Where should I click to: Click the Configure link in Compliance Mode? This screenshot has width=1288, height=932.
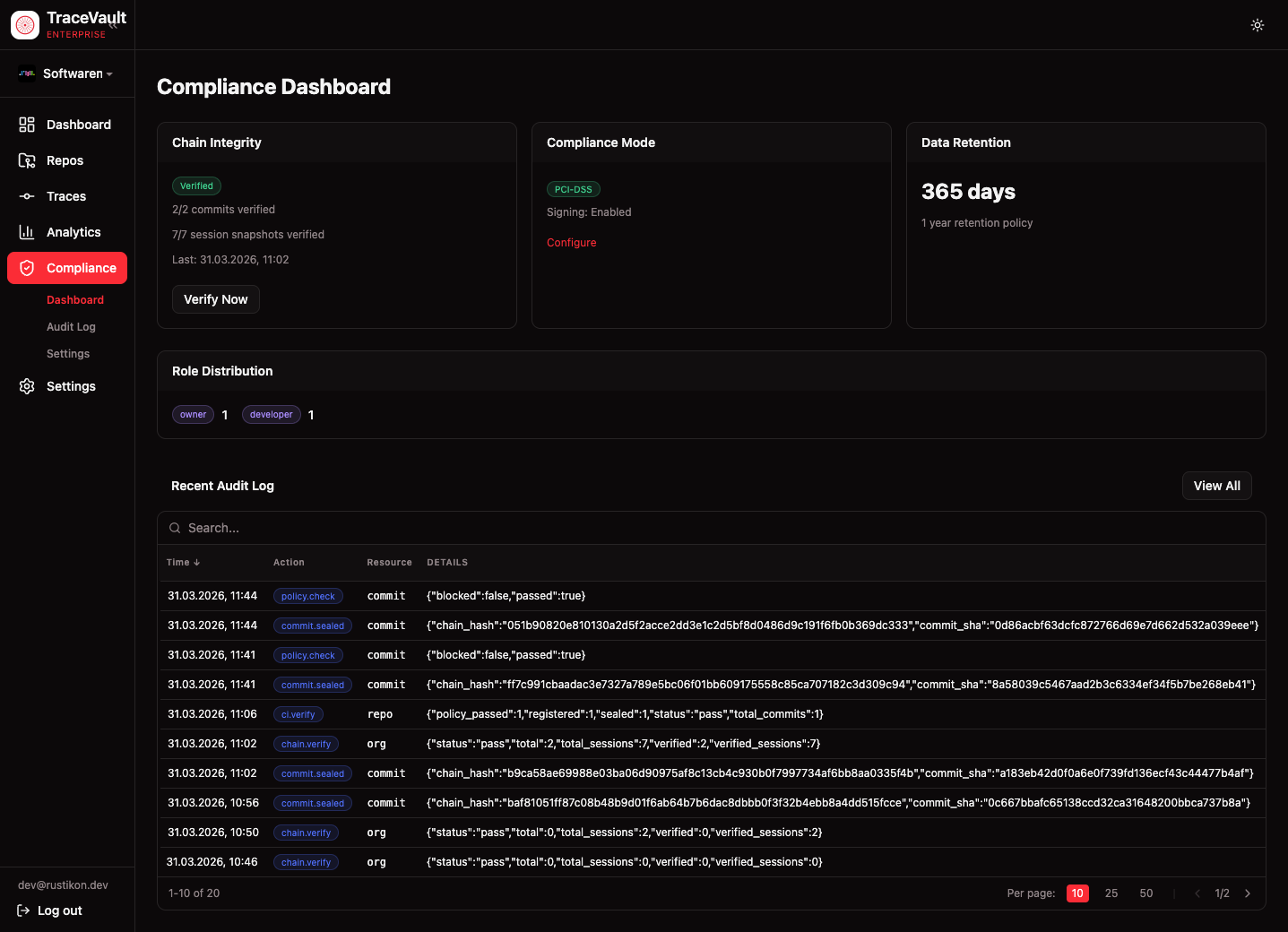pyautogui.click(x=571, y=243)
